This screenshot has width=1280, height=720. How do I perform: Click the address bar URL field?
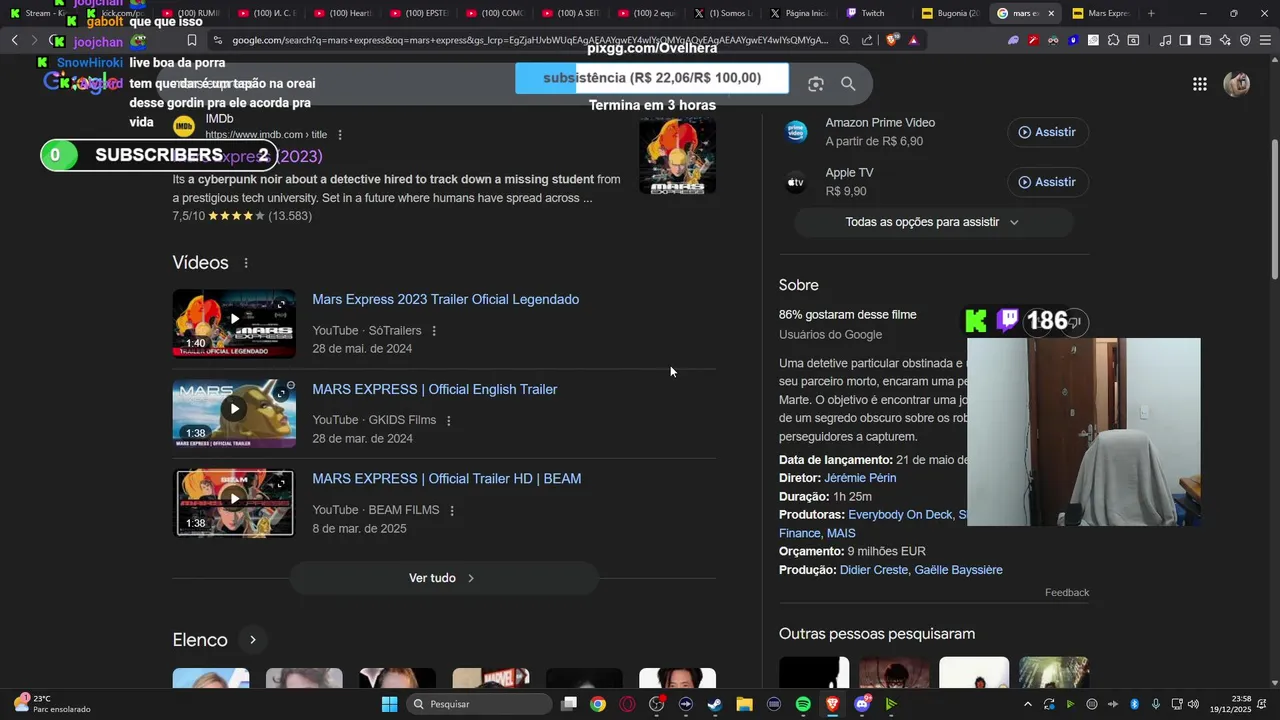(x=530, y=40)
